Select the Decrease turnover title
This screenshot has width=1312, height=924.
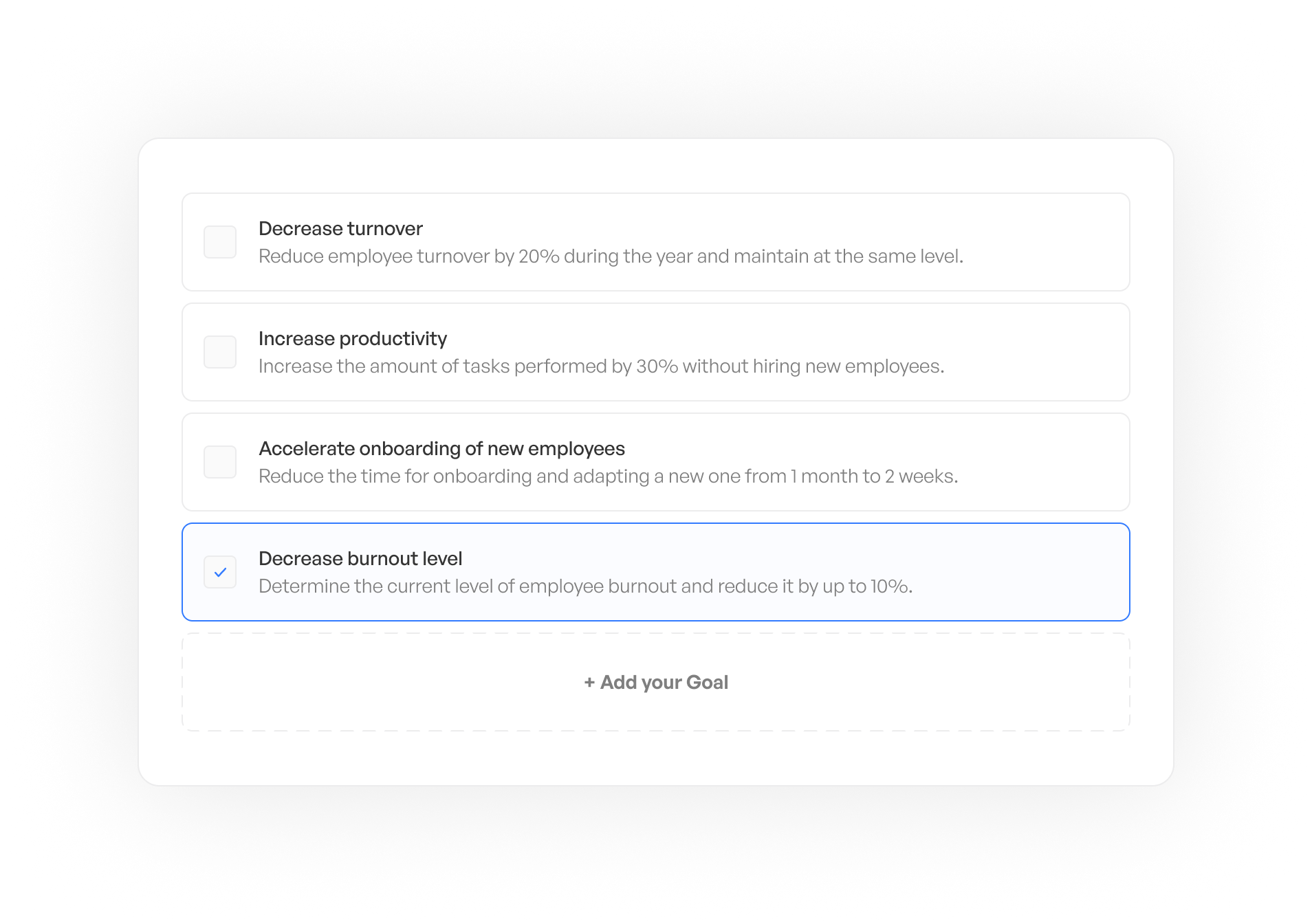pyautogui.click(x=340, y=228)
